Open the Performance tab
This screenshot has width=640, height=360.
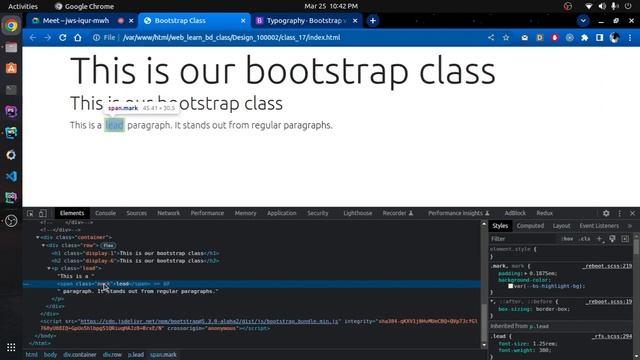click(207, 213)
